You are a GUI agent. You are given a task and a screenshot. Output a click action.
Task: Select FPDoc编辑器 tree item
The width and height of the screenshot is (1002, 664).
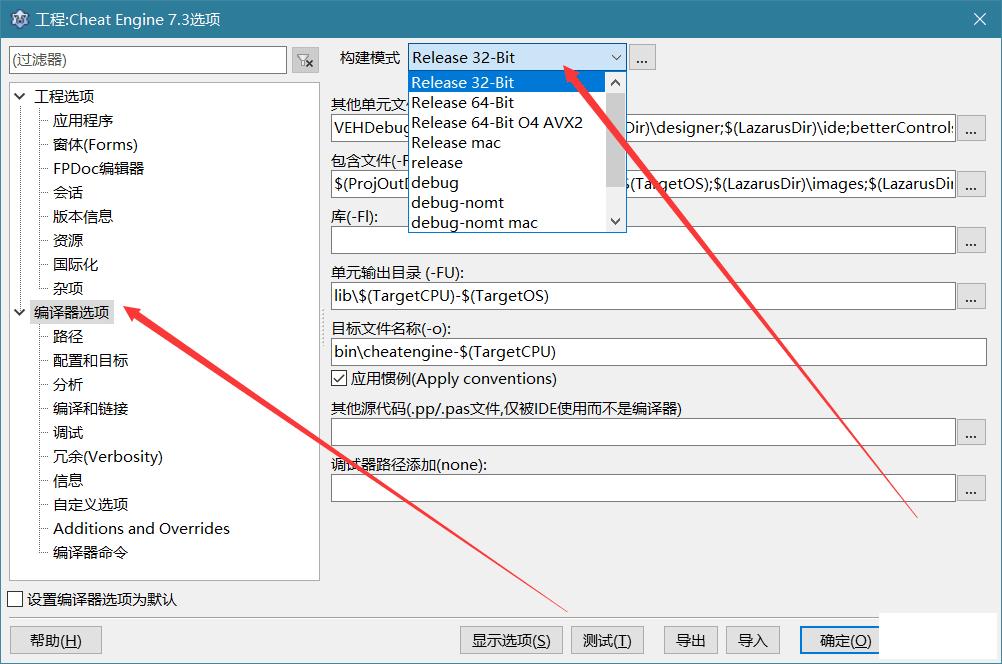pos(98,169)
